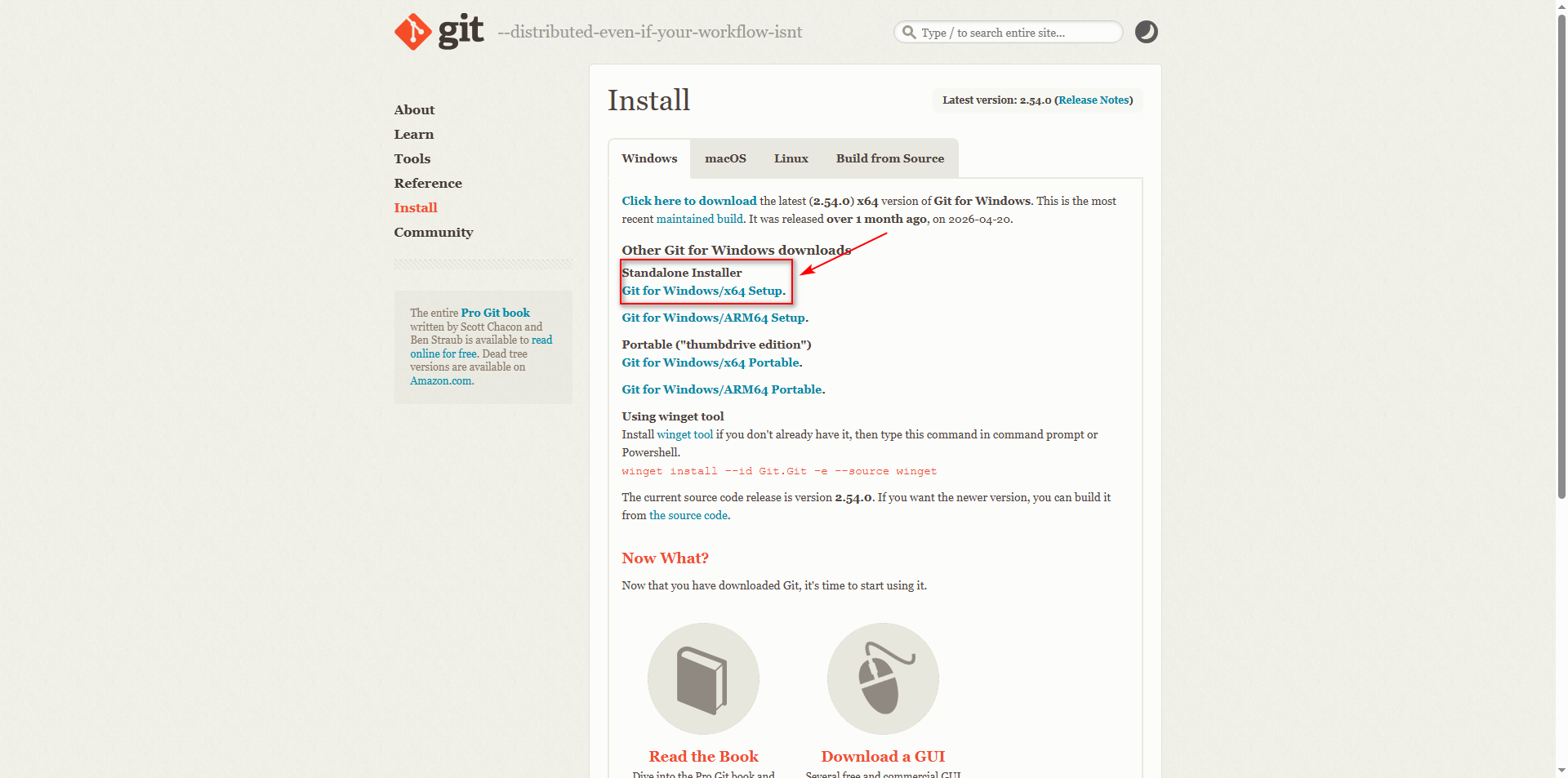This screenshot has width=1568, height=778.
Task: Click the winget install command text
Action: pos(779,471)
